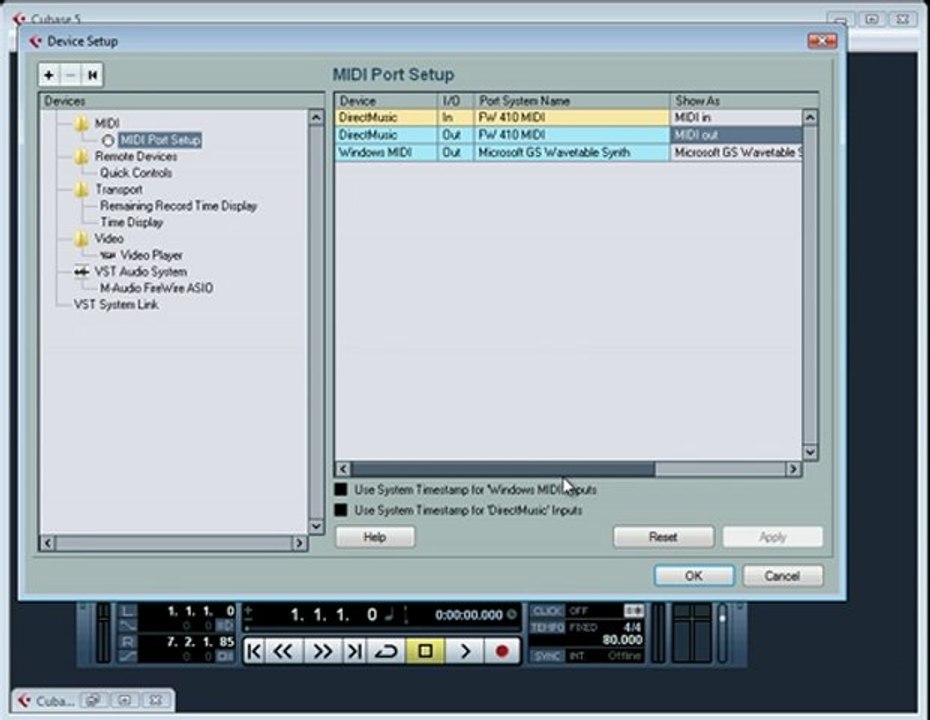Click the Fast Forward transport button
This screenshot has width=930, height=720.
(322, 651)
